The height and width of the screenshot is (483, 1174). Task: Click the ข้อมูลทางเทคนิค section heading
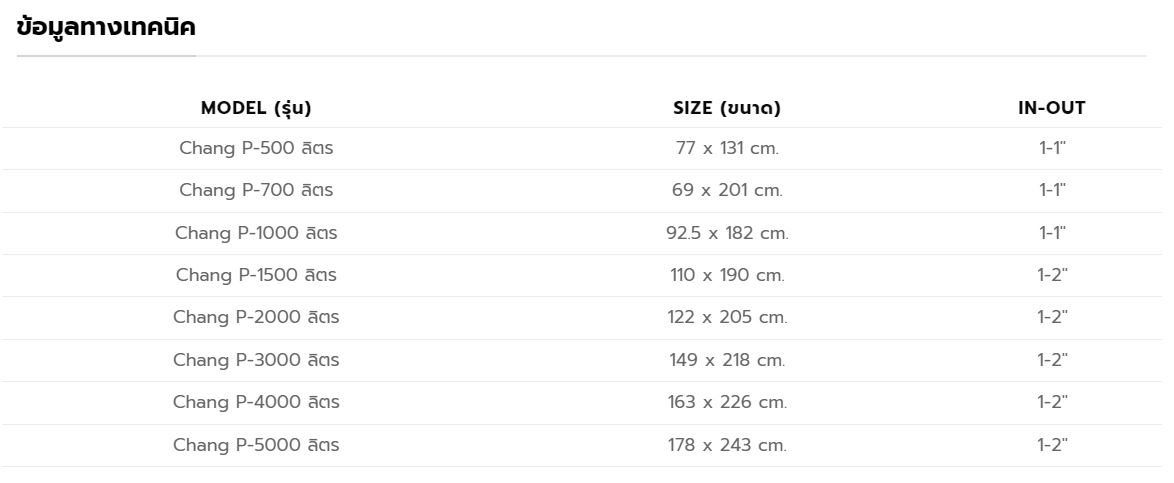click(106, 29)
